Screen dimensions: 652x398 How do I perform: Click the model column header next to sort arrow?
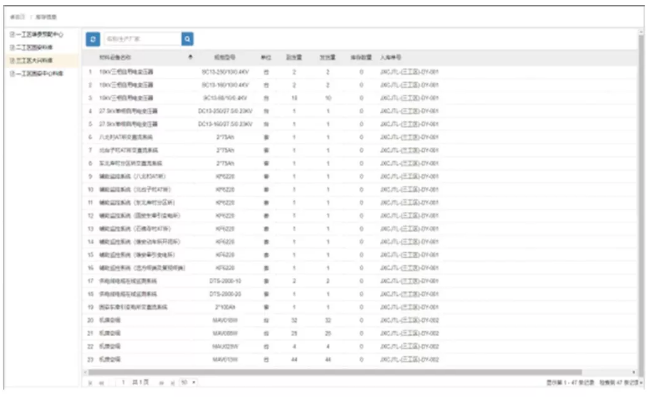[x=225, y=57]
